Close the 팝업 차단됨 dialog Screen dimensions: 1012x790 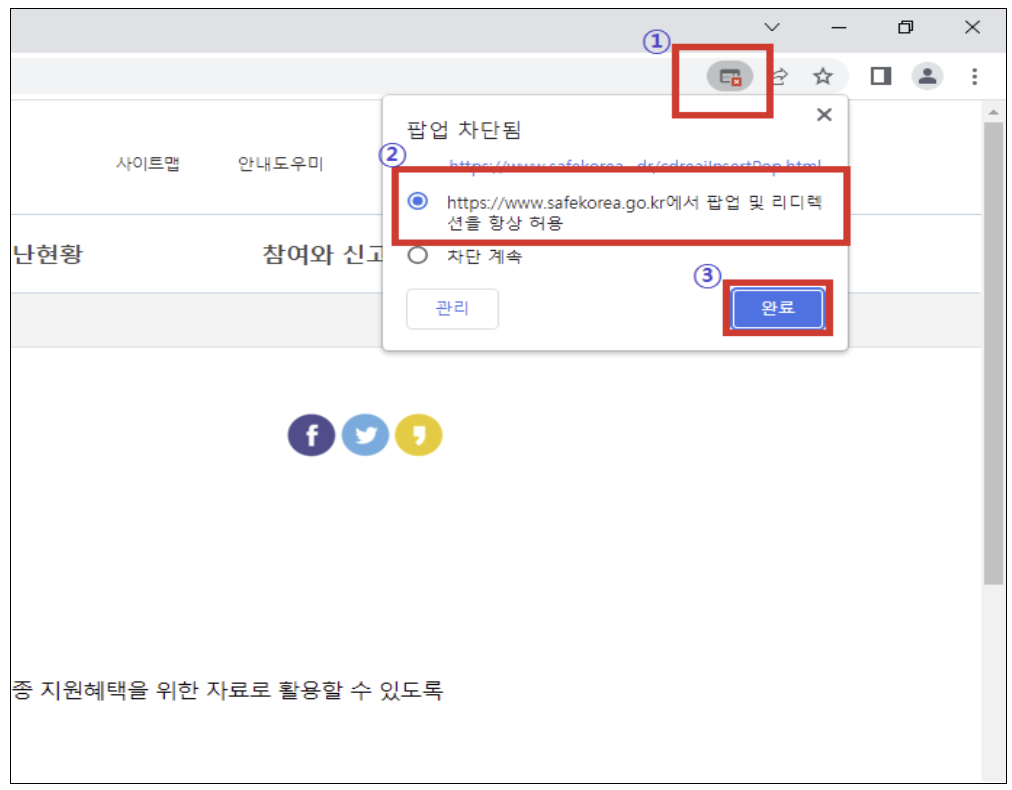pyautogui.click(x=824, y=114)
